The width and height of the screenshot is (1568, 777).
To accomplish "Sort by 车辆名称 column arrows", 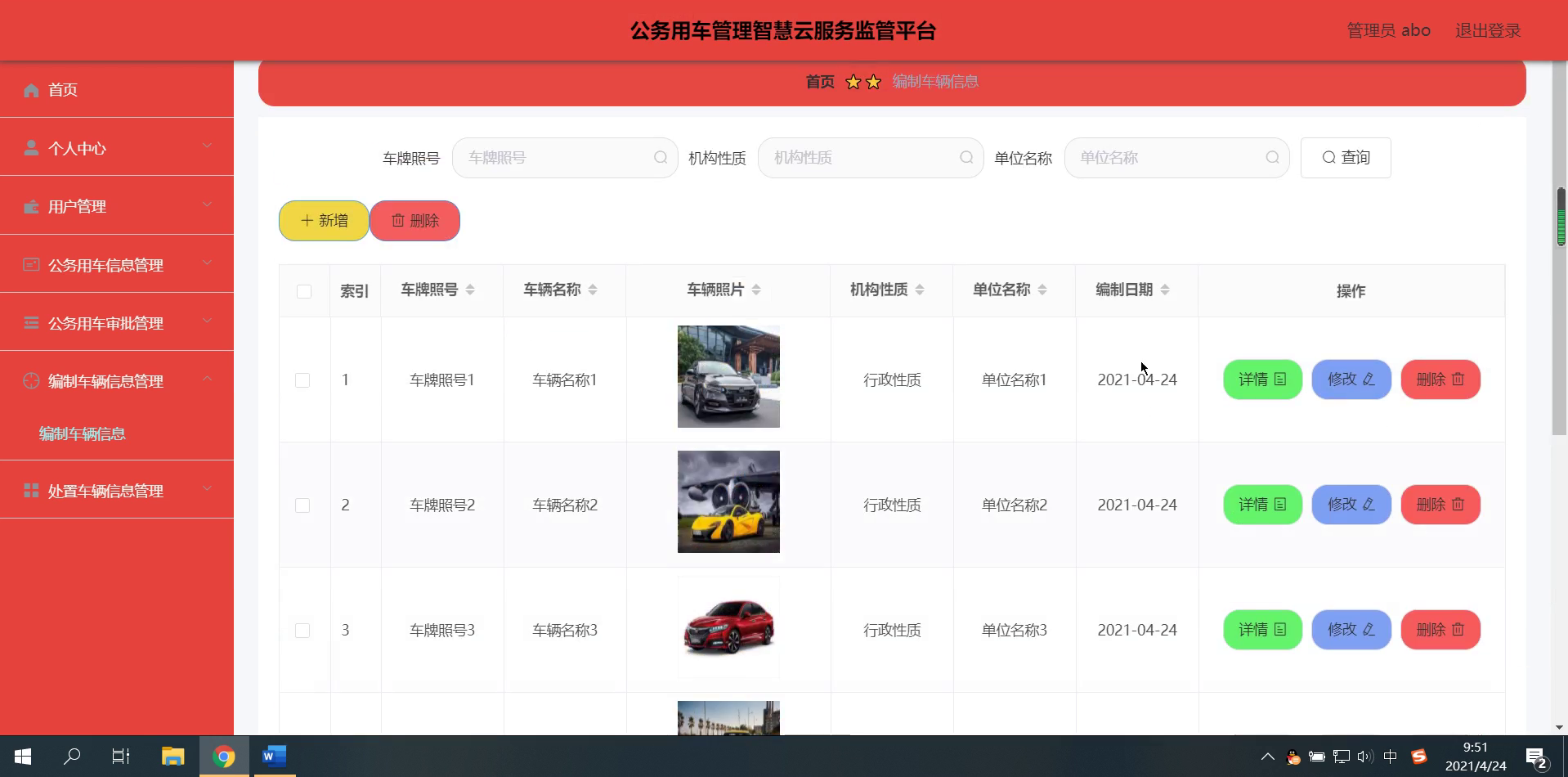I will 593,290.
